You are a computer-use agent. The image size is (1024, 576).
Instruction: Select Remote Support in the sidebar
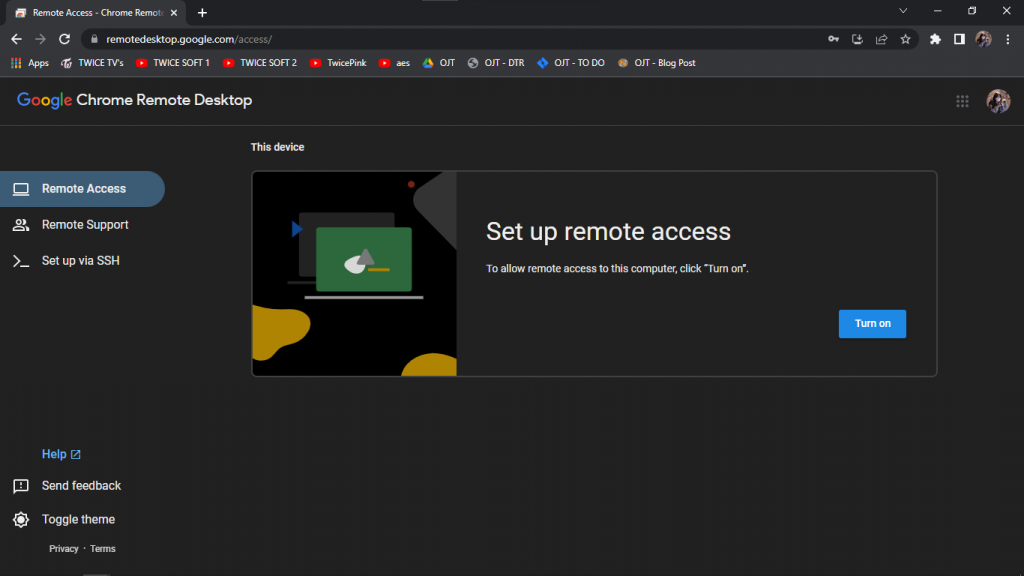point(82,225)
